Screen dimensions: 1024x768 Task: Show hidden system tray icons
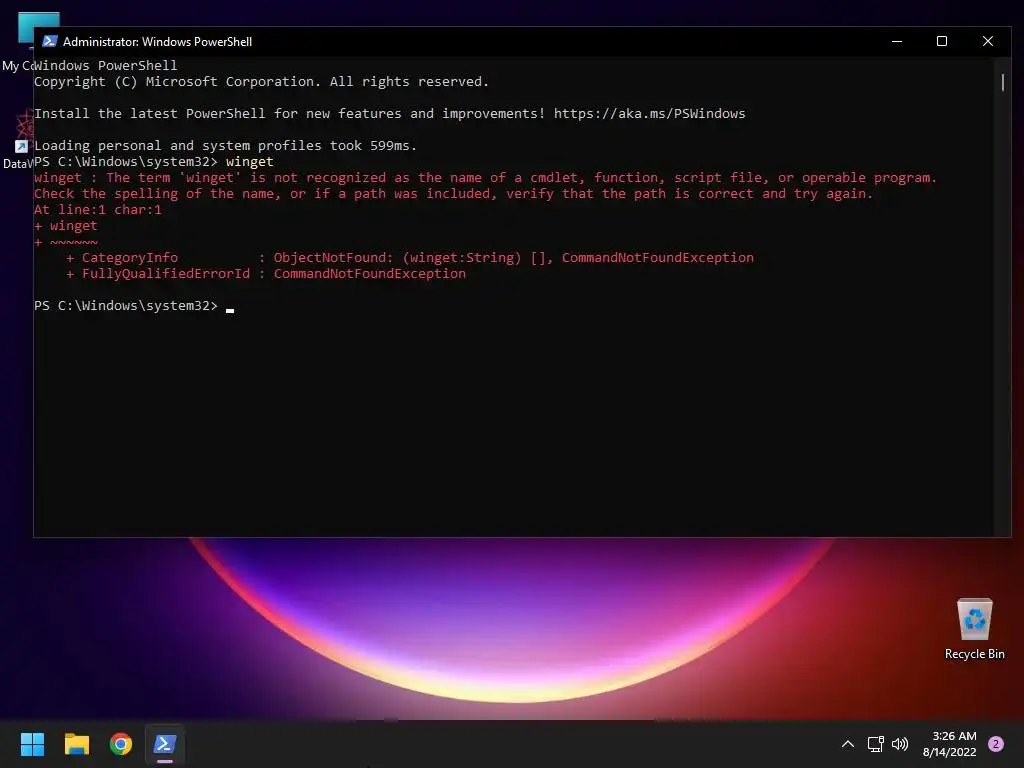(x=848, y=744)
